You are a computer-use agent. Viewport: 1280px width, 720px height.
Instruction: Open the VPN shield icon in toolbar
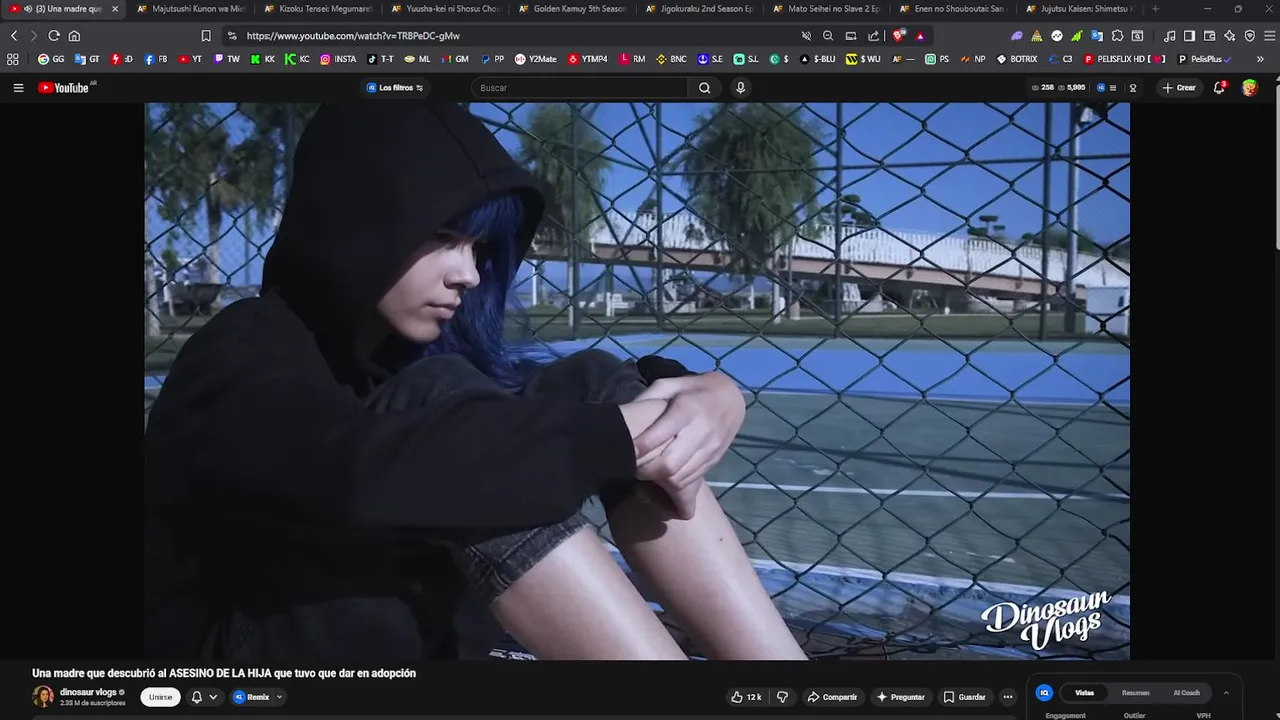click(1249, 36)
